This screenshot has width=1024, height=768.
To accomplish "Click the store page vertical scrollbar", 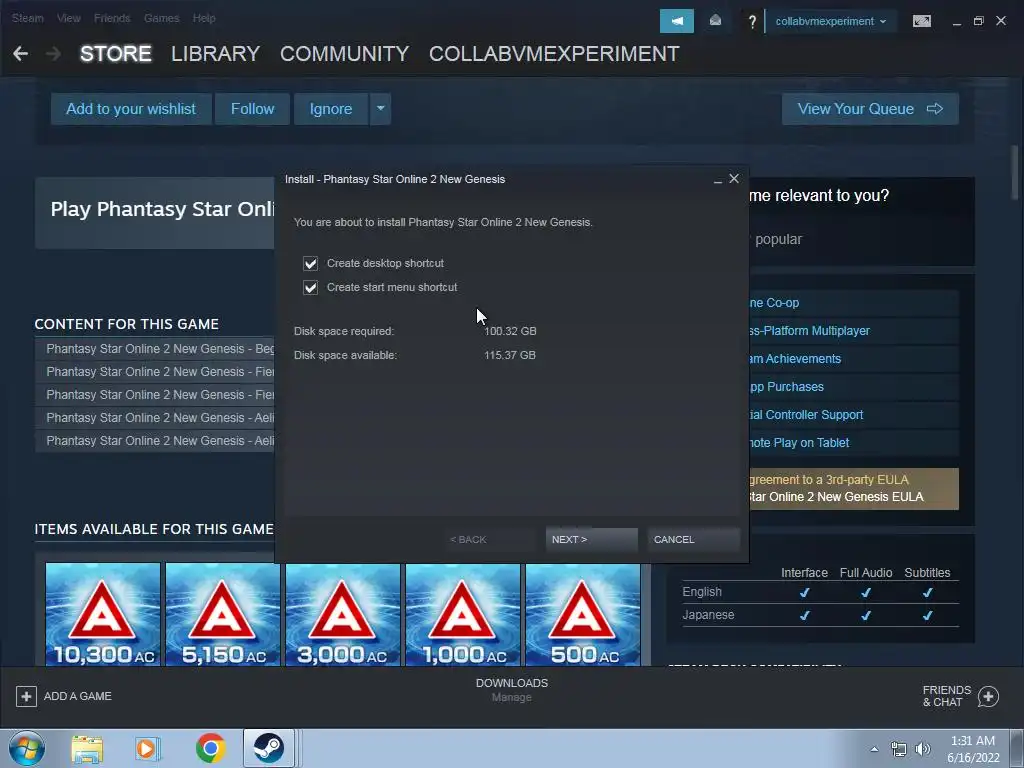I will tap(1014, 173).
